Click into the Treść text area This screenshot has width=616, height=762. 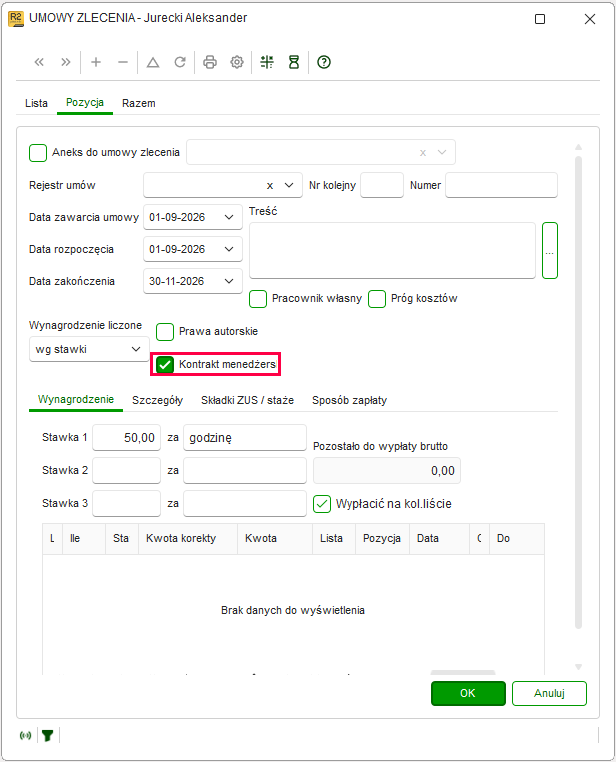tap(393, 251)
